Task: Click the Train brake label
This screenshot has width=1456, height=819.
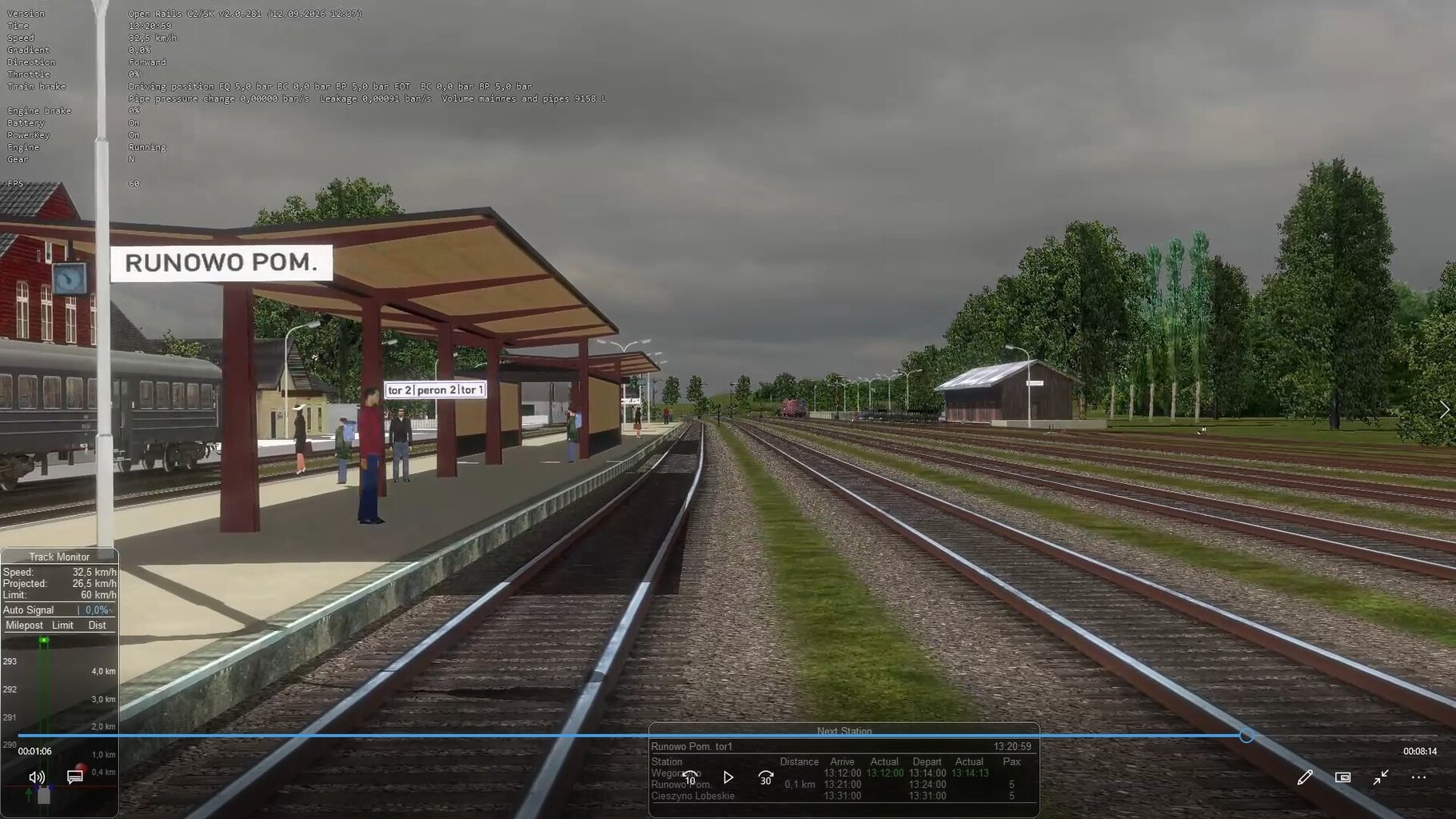Action: tap(37, 86)
